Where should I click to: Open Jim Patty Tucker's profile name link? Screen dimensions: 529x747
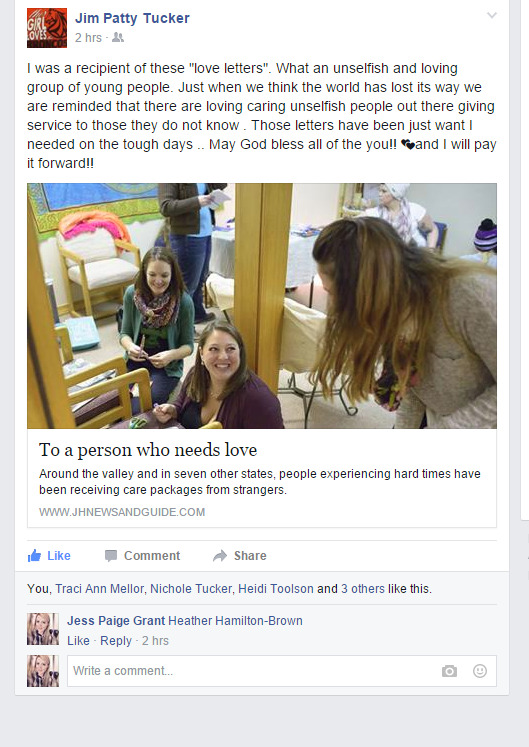[132, 18]
